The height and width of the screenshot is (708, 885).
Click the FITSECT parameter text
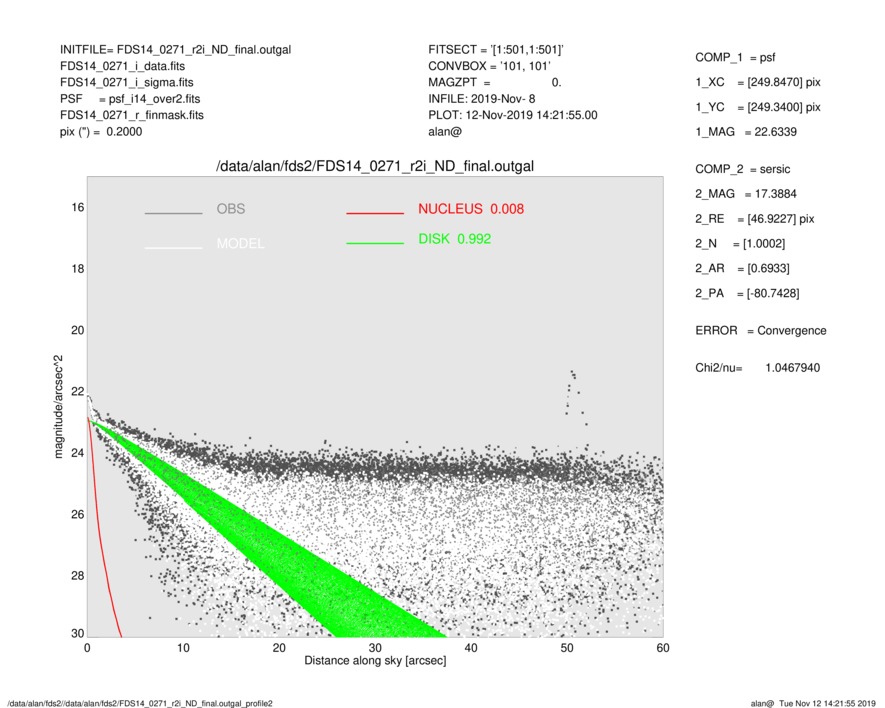pyautogui.click(x=497, y=49)
